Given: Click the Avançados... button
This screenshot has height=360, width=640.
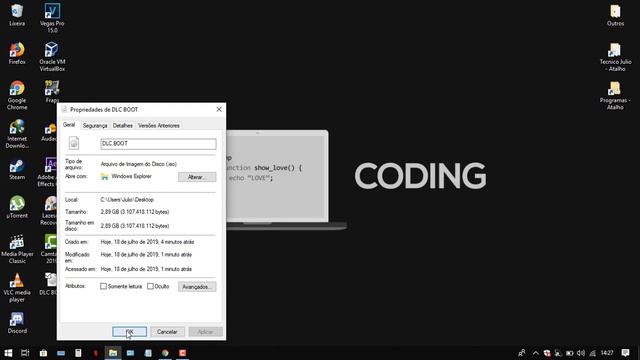Looking at the screenshot, I should click(197, 287).
